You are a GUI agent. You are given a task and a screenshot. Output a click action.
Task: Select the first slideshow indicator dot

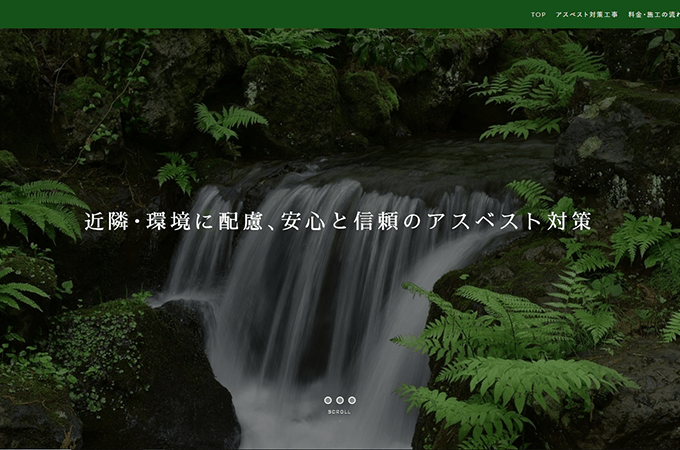[328, 400]
